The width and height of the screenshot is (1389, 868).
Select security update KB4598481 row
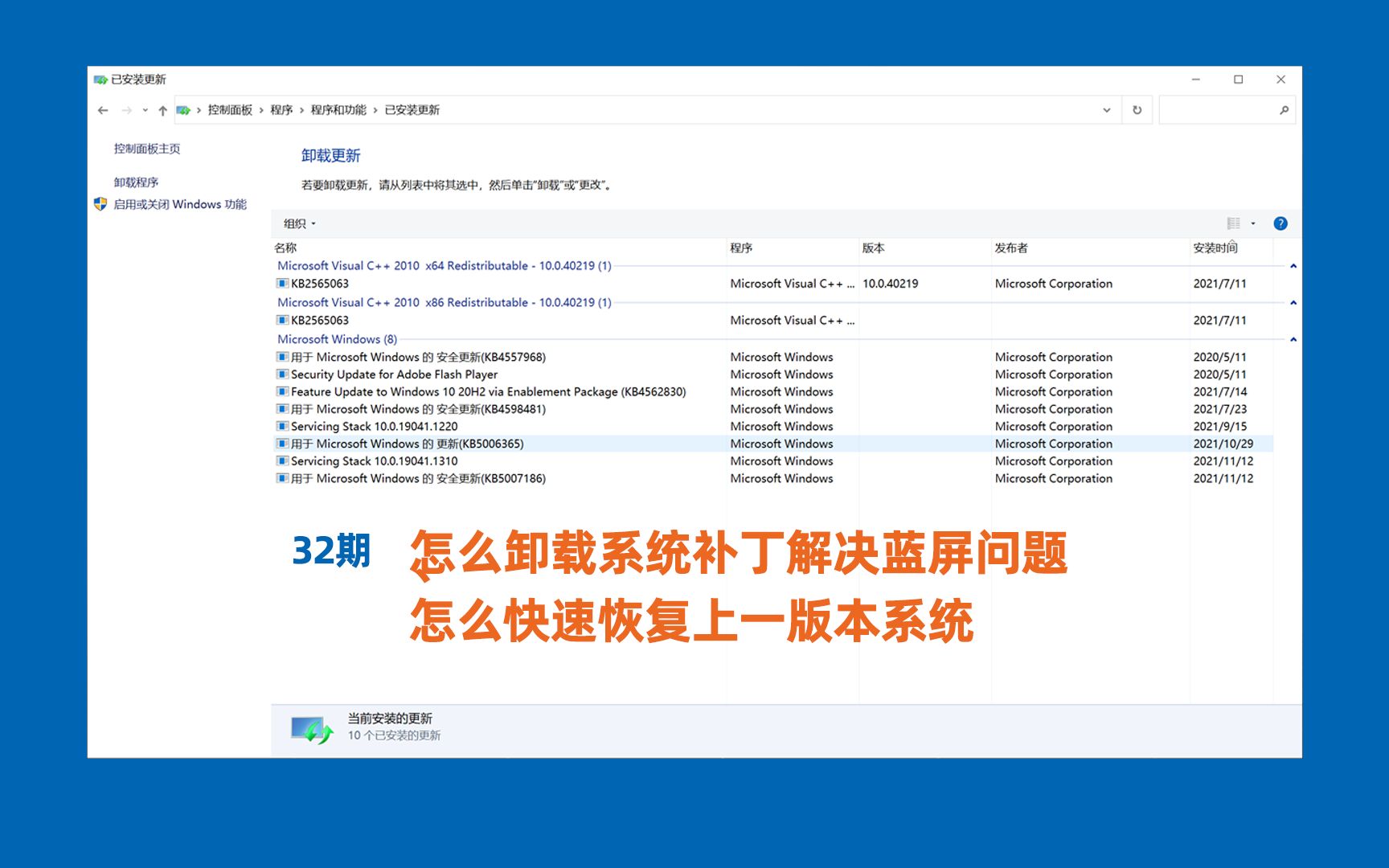click(x=773, y=409)
